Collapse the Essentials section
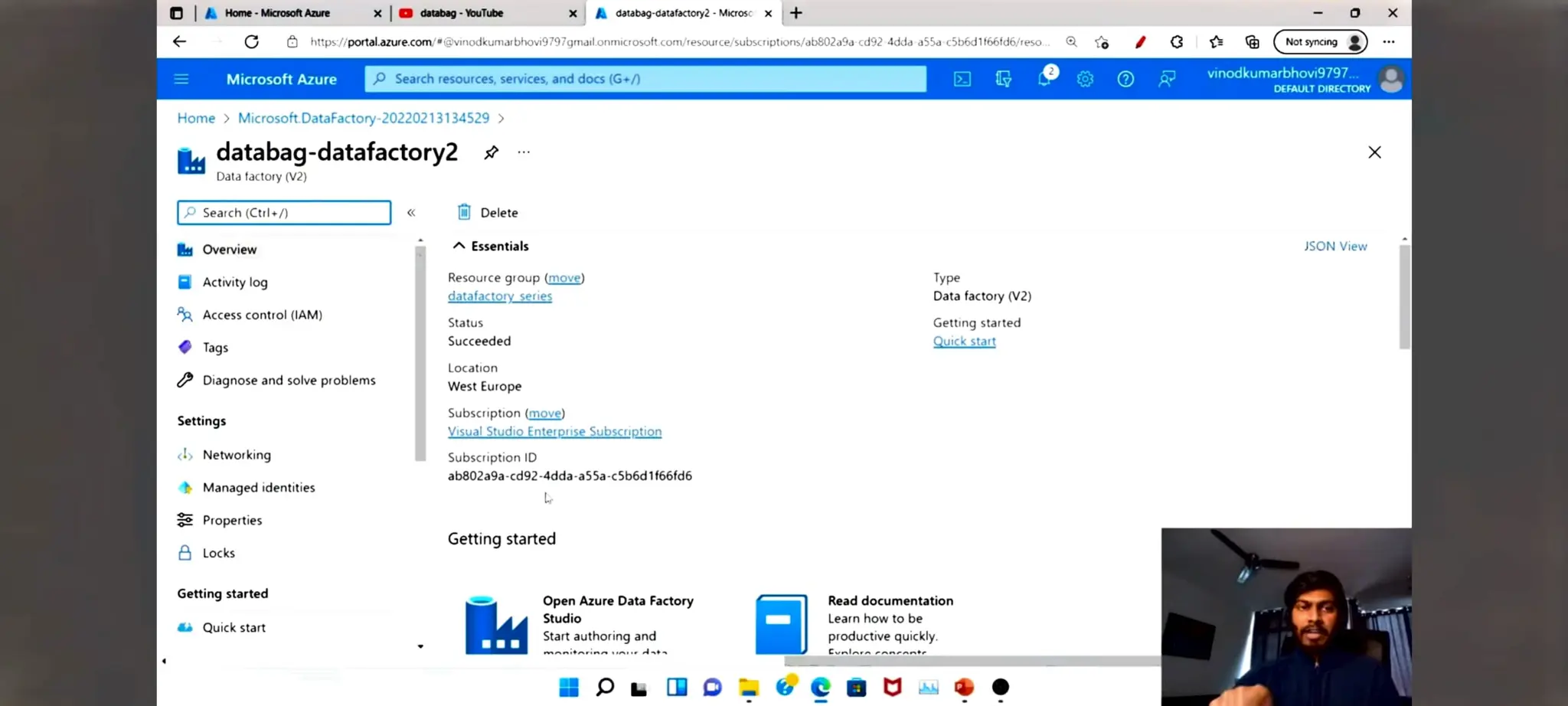The width and height of the screenshot is (1568, 706). (459, 246)
